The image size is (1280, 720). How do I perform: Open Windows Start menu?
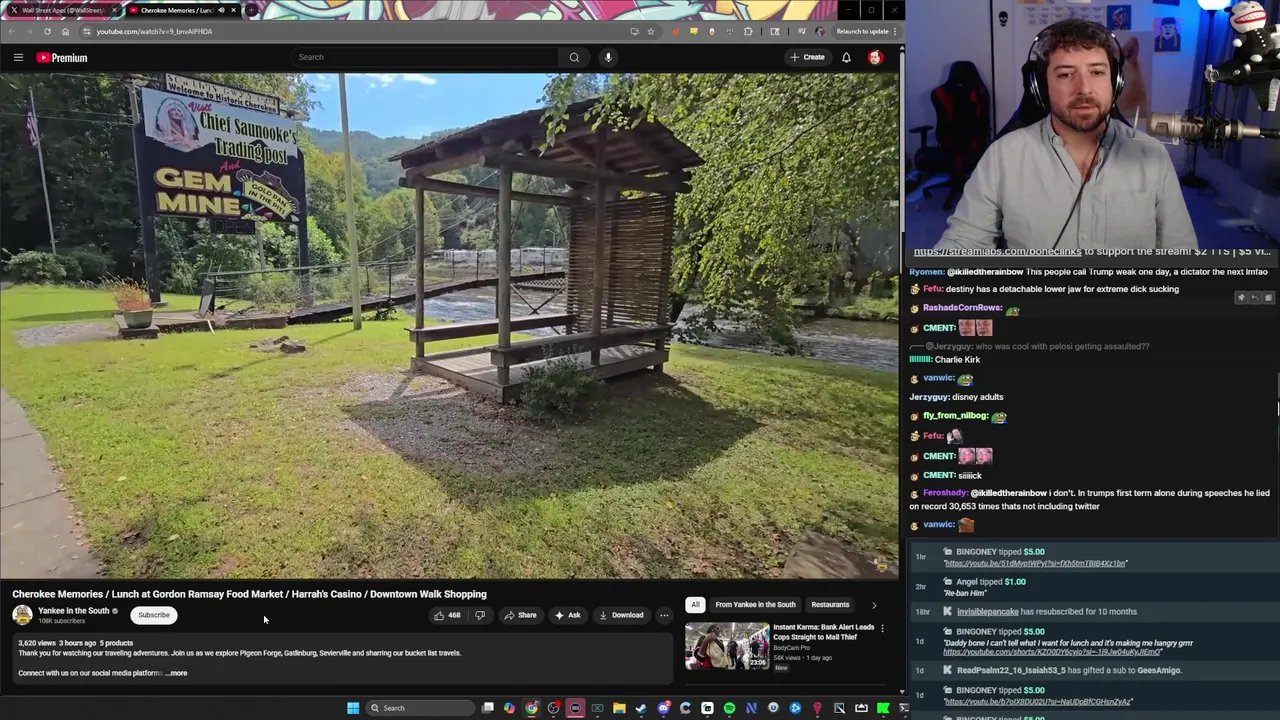pyautogui.click(x=353, y=708)
